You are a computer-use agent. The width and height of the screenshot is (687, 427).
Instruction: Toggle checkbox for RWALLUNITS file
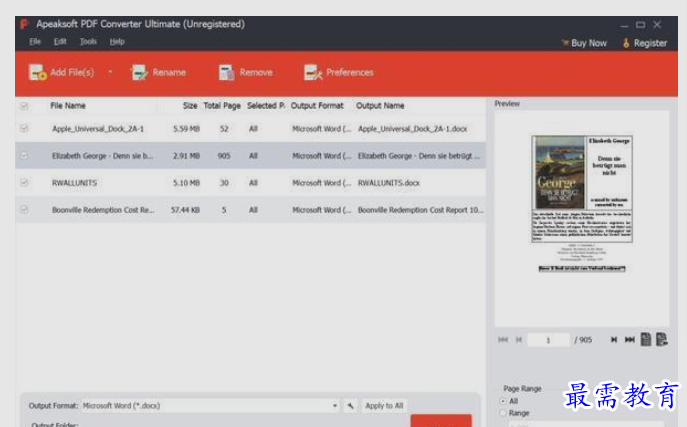[24, 183]
